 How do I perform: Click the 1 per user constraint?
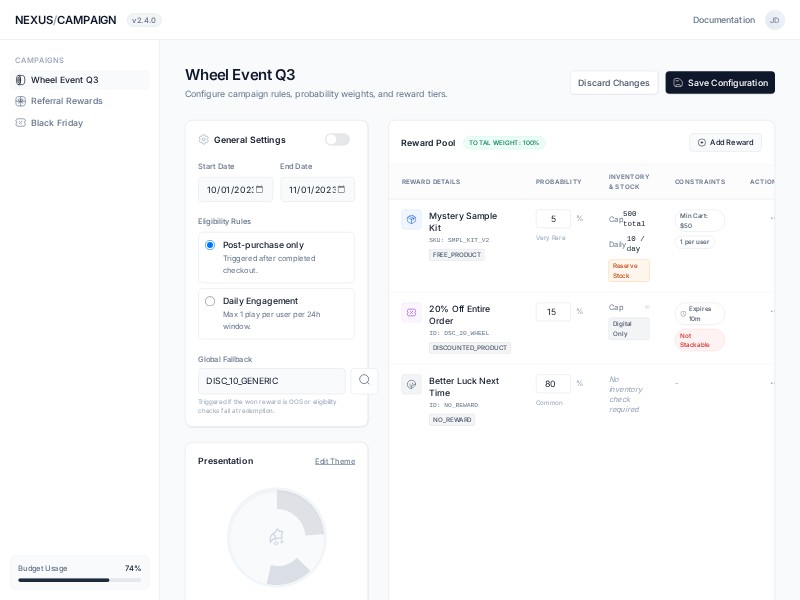[x=694, y=242]
